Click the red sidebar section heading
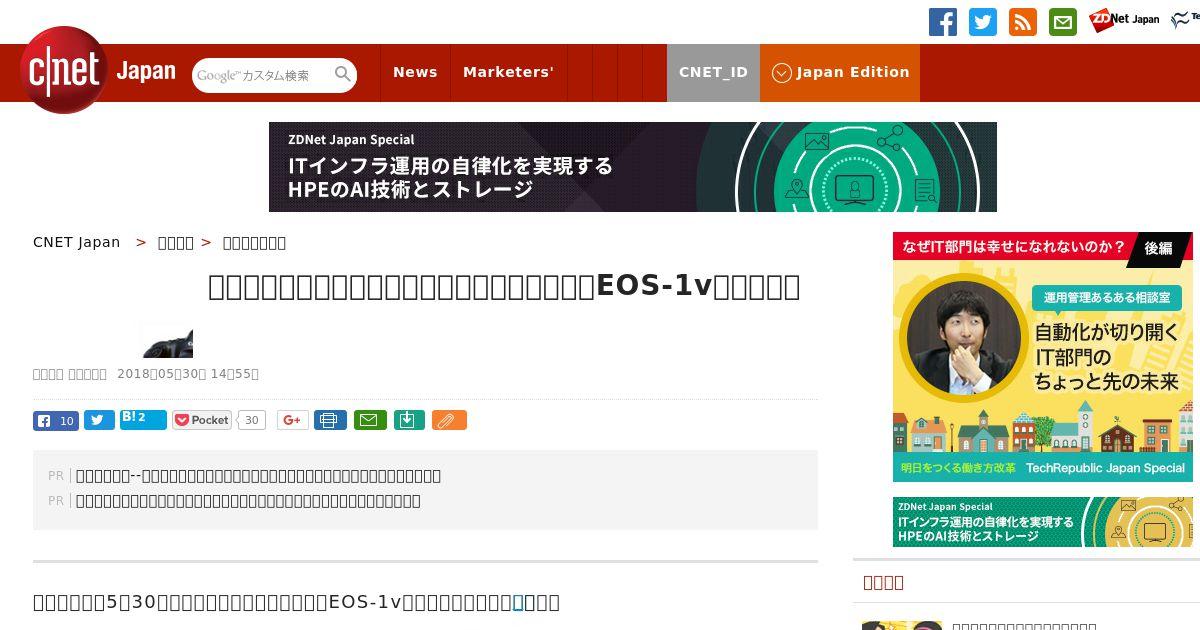1200x630 pixels. pyautogui.click(x=883, y=582)
